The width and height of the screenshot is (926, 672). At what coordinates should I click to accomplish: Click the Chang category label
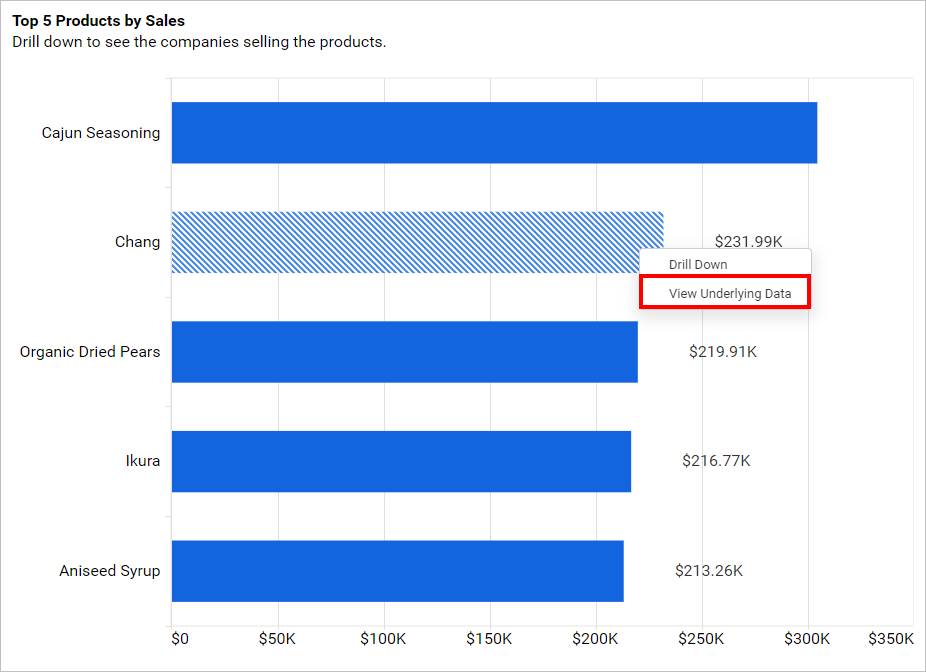[x=137, y=242]
